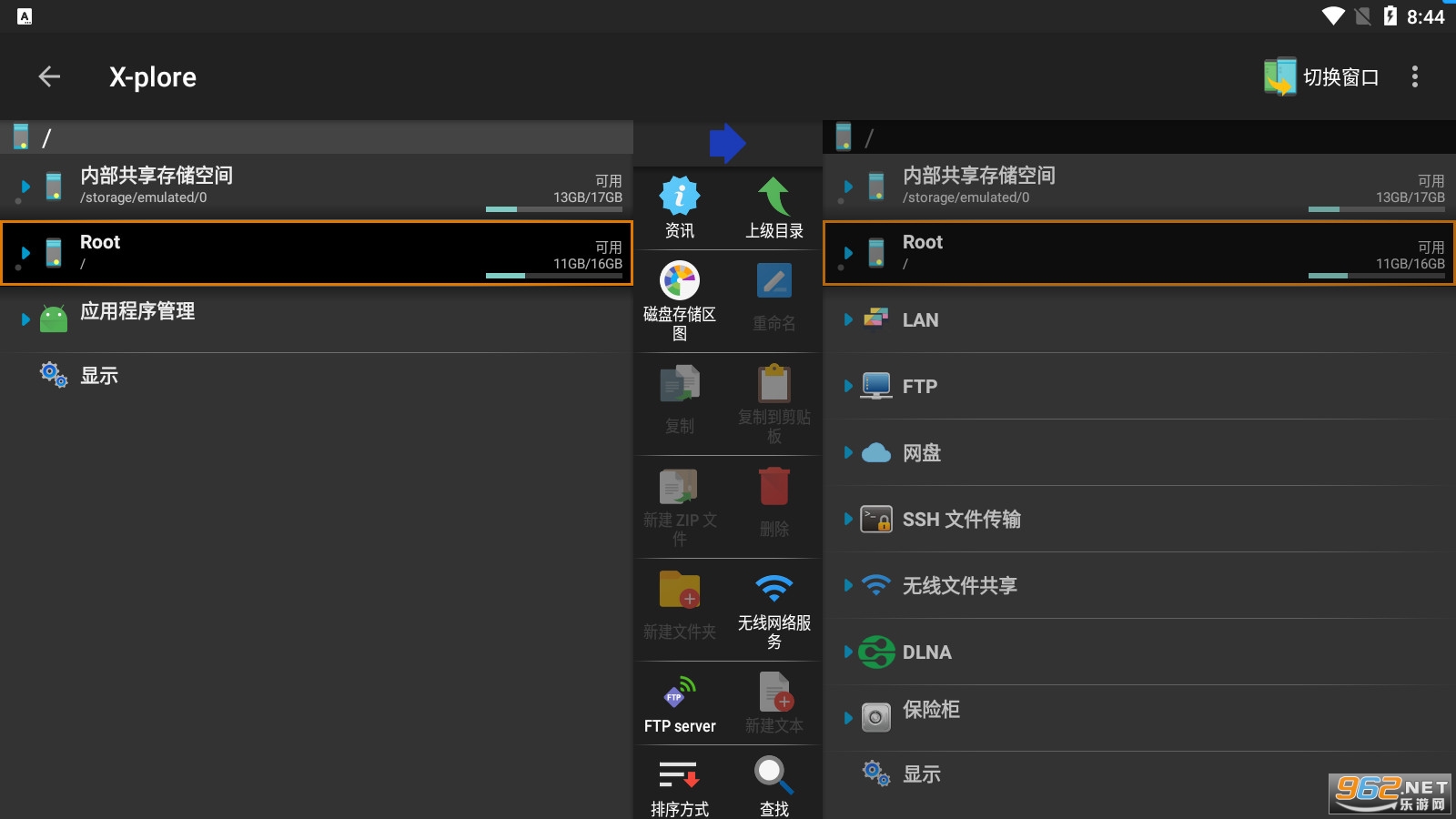
Task: Open 磁盘存储区图 disk map
Action: 680,301
